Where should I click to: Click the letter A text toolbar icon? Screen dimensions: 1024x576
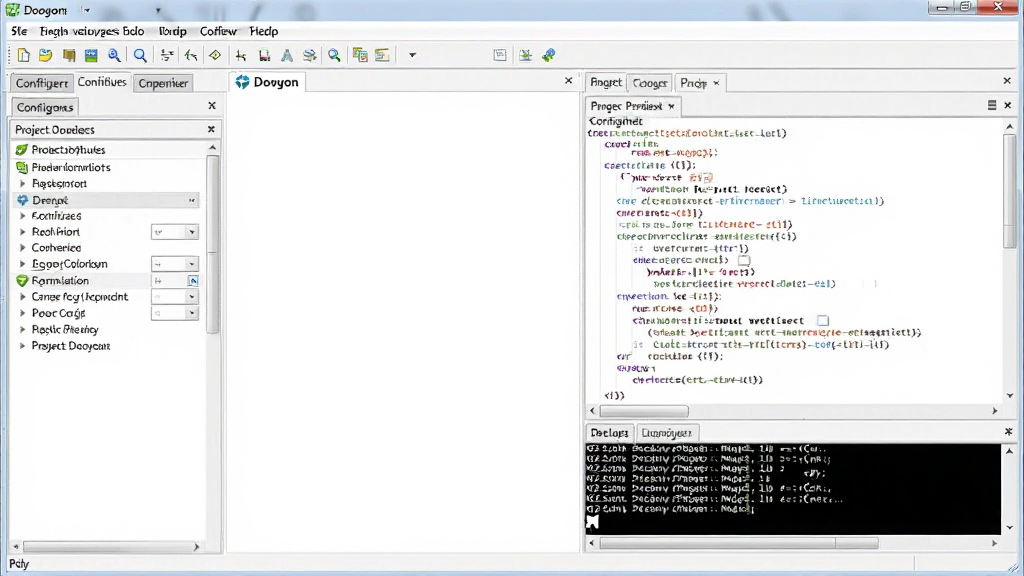pyautogui.click(x=287, y=56)
